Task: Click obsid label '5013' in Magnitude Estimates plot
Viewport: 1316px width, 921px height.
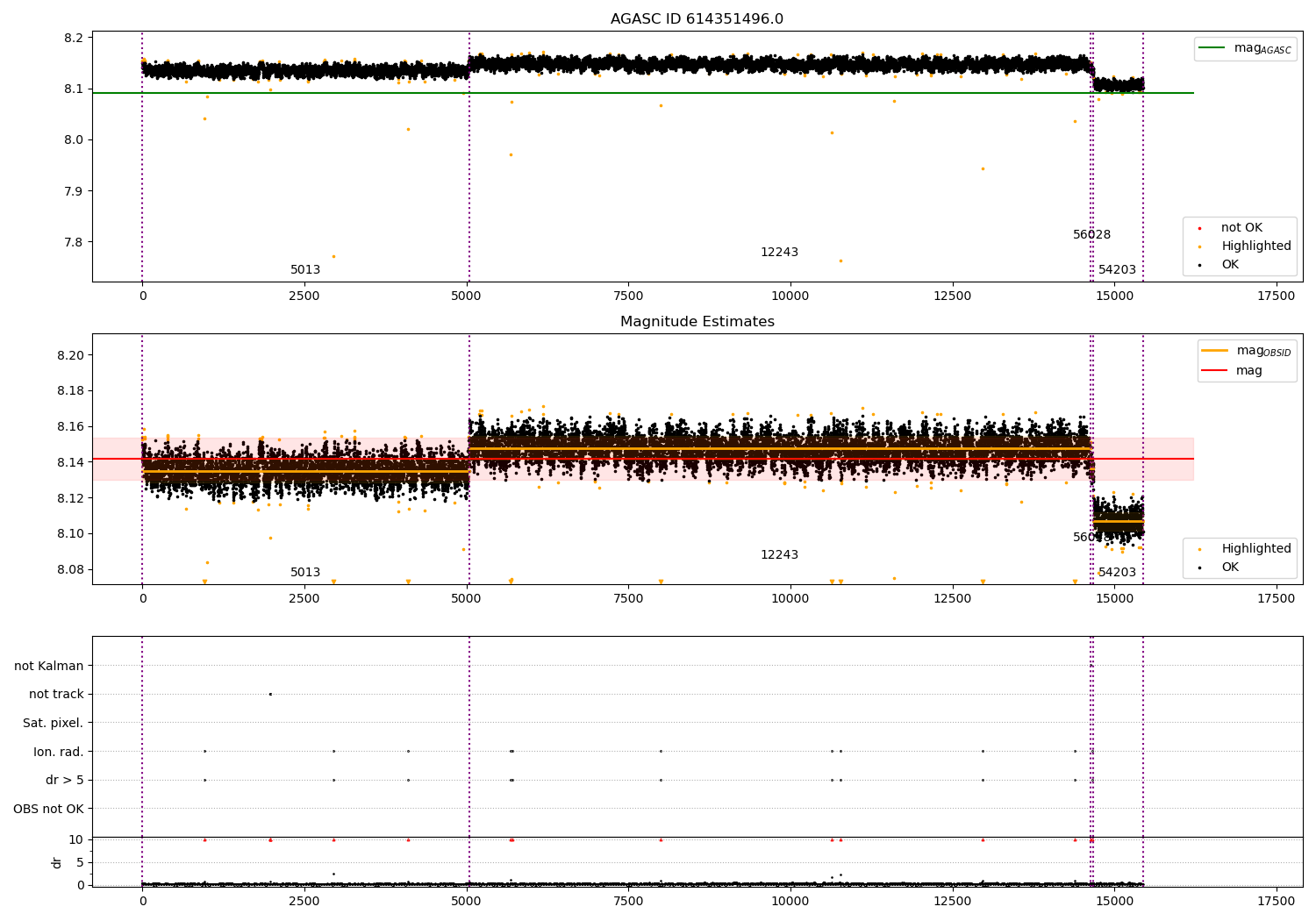Action: [305, 573]
